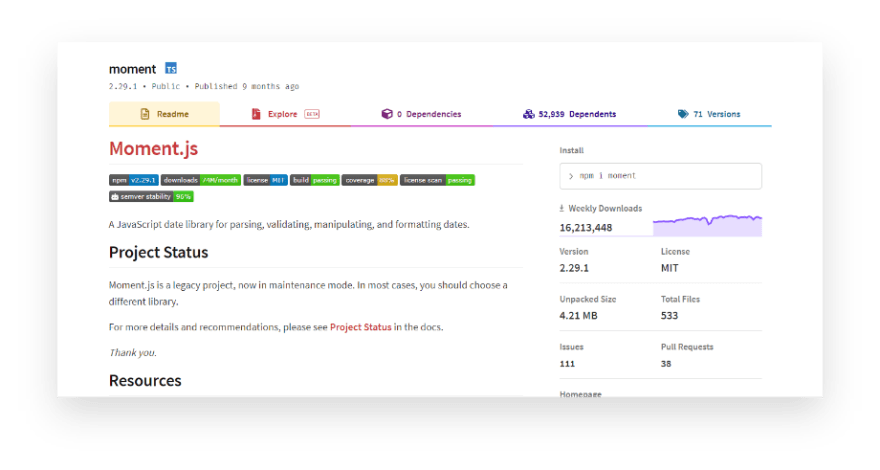
Task: Click the Moment.js red heading
Action: [153, 148]
